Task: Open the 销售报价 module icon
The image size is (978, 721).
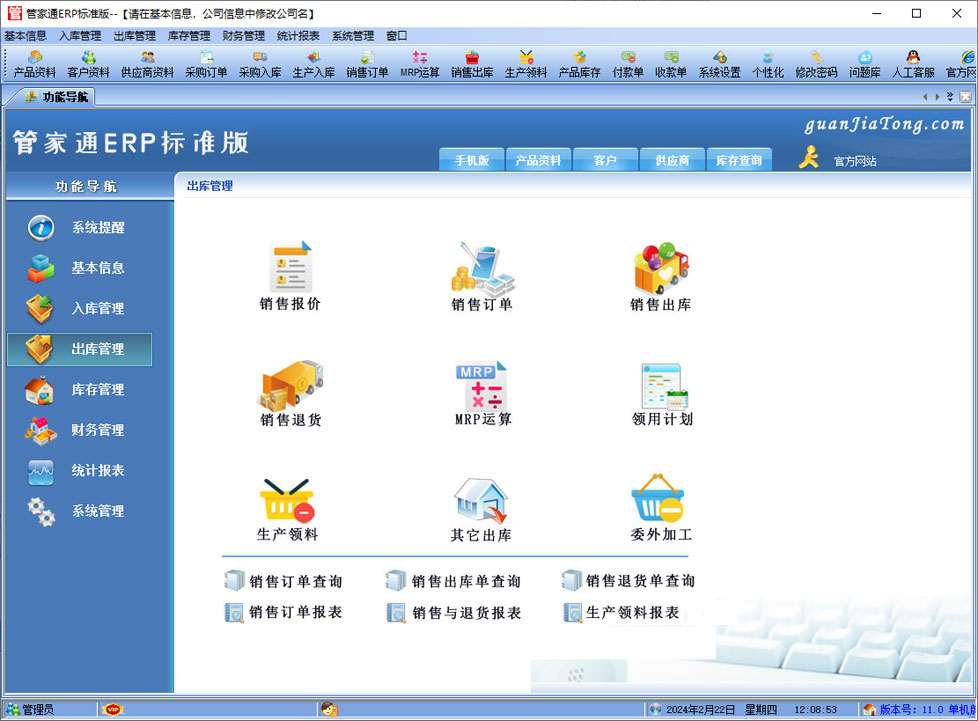Action: [x=290, y=268]
